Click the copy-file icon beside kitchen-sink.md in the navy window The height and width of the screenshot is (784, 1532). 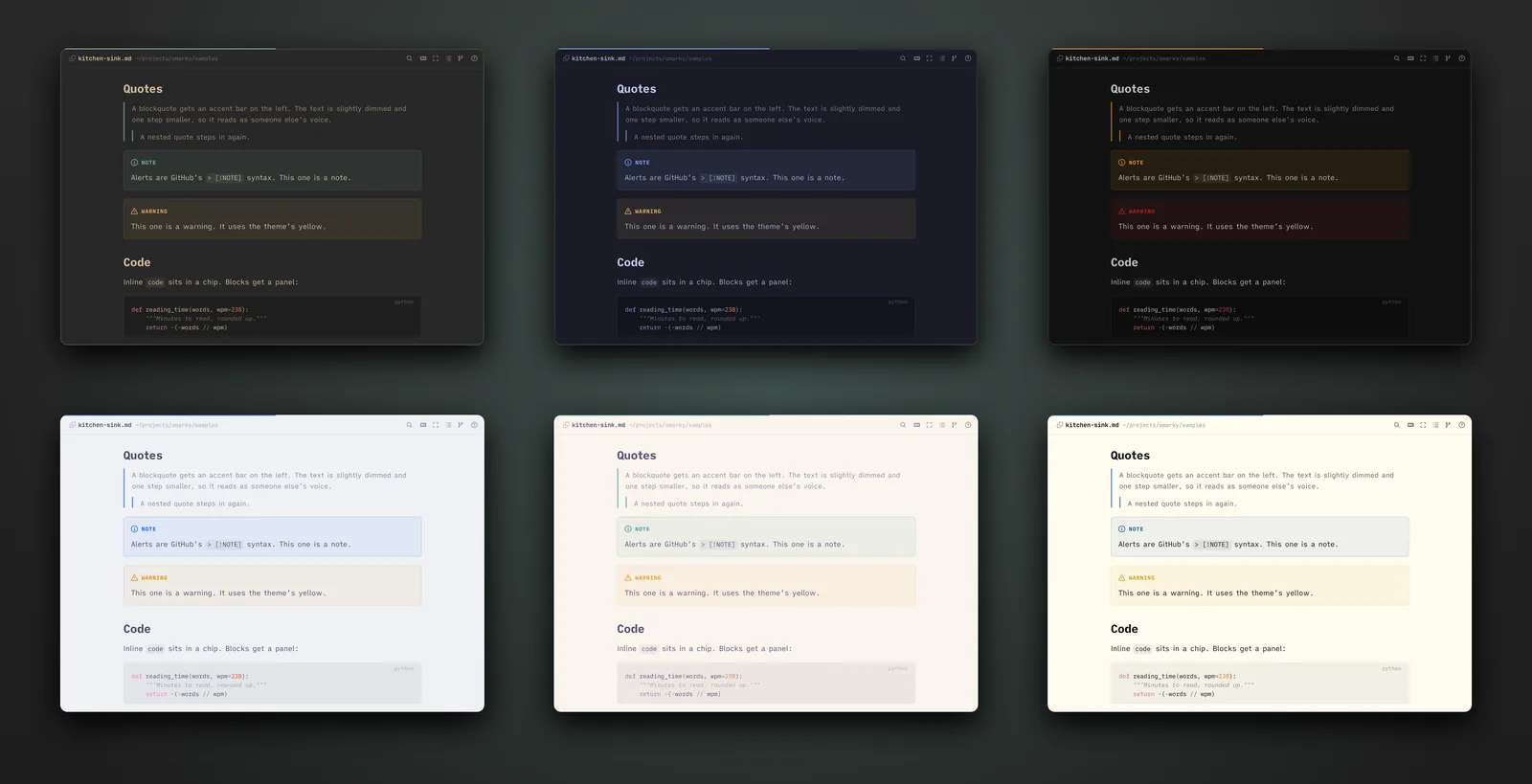(566, 58)
